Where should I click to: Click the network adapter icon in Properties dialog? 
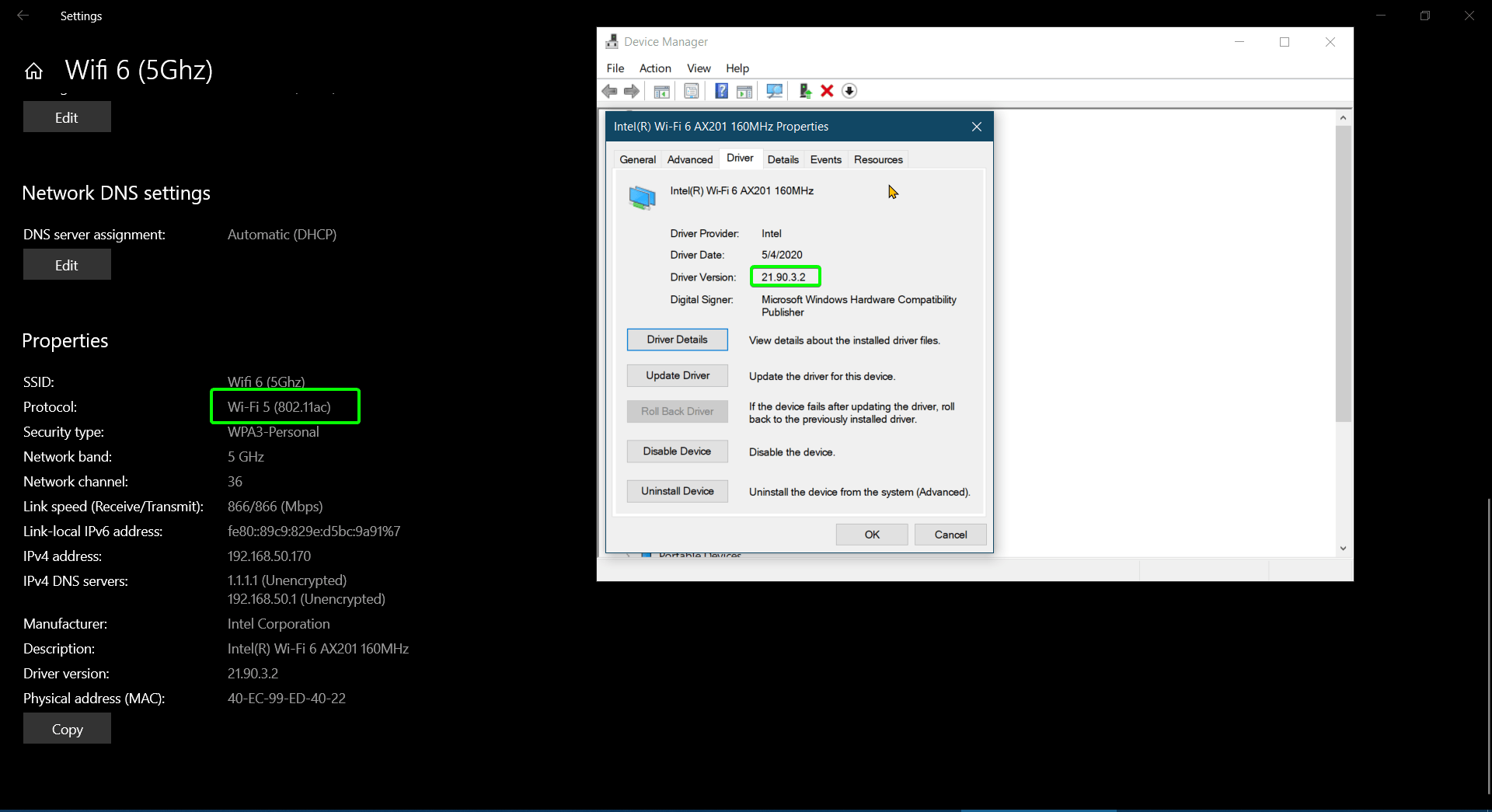pos(643,197)
